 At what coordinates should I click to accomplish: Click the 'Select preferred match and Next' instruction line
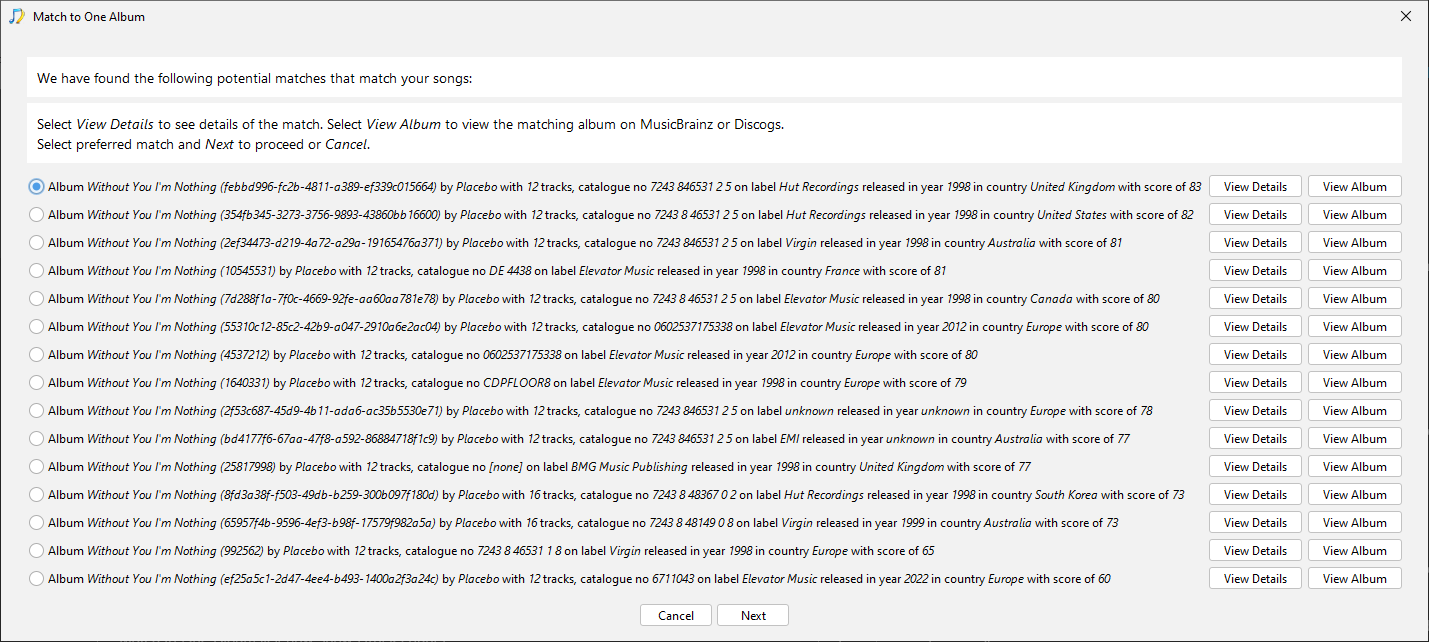[x=203, y=144]
